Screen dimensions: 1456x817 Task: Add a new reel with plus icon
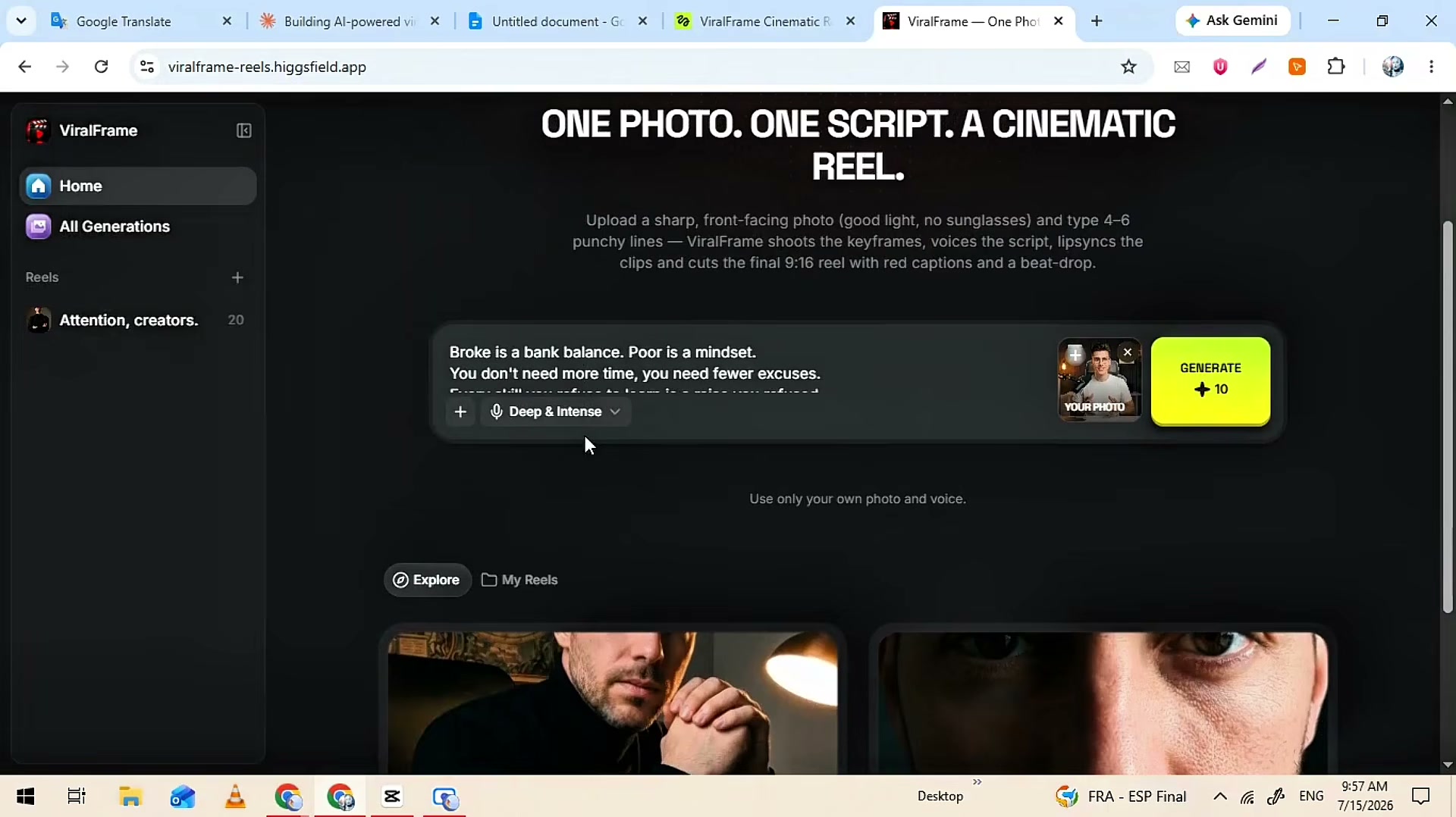pos(237,277)
